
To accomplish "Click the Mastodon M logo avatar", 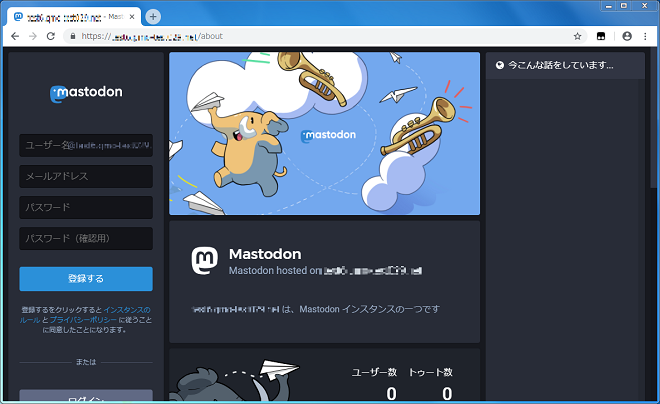I will (205, 261).
